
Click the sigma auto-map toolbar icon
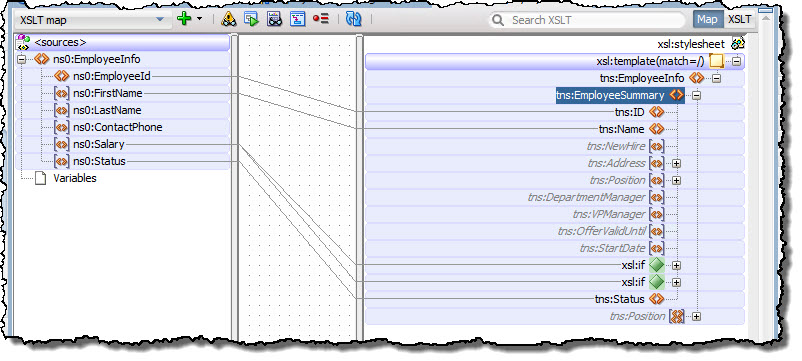(297, 19)
